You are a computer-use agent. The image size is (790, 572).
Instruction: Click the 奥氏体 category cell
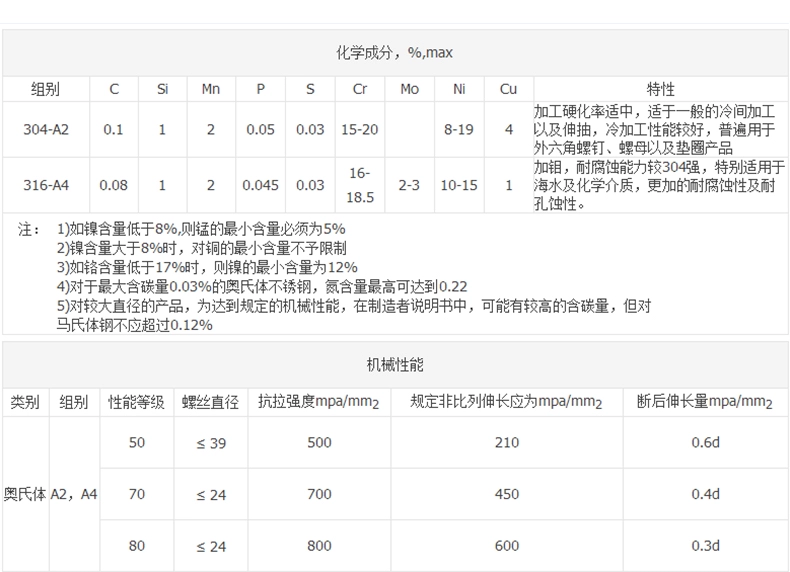pyautogui.click(x=25, y=494)
